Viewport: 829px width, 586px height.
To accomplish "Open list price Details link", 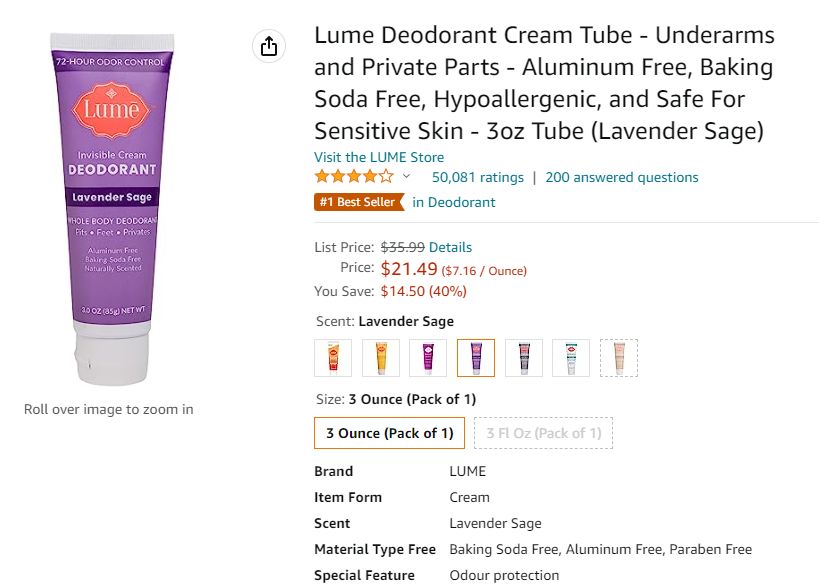I will [450, 247].
